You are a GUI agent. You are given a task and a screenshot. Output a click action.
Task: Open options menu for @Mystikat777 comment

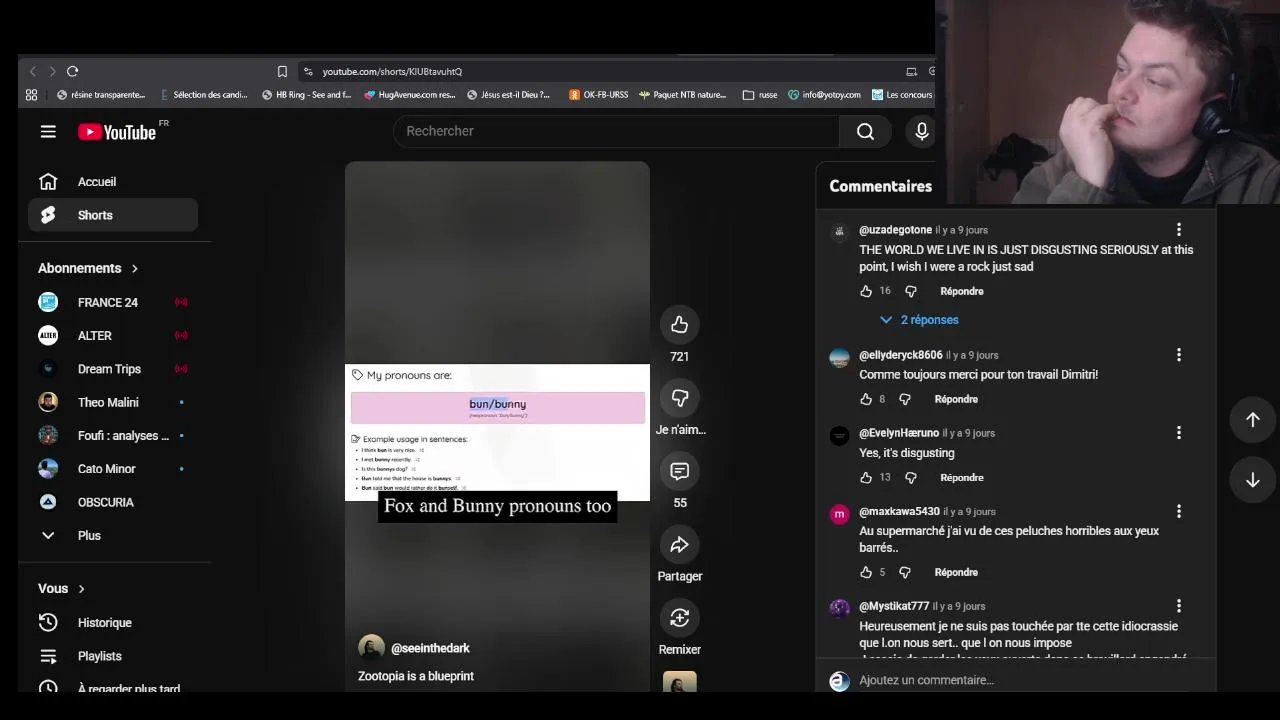point(1178,605)
